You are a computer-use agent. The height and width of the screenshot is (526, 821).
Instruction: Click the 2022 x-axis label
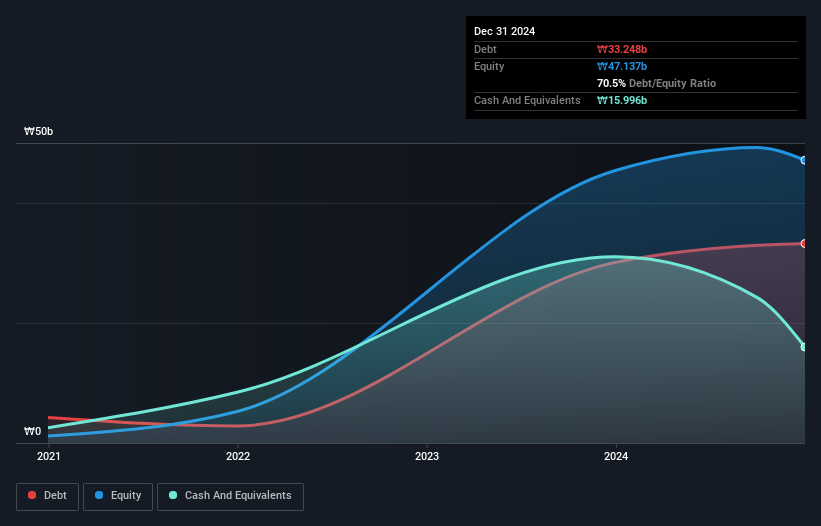[238, 456]
